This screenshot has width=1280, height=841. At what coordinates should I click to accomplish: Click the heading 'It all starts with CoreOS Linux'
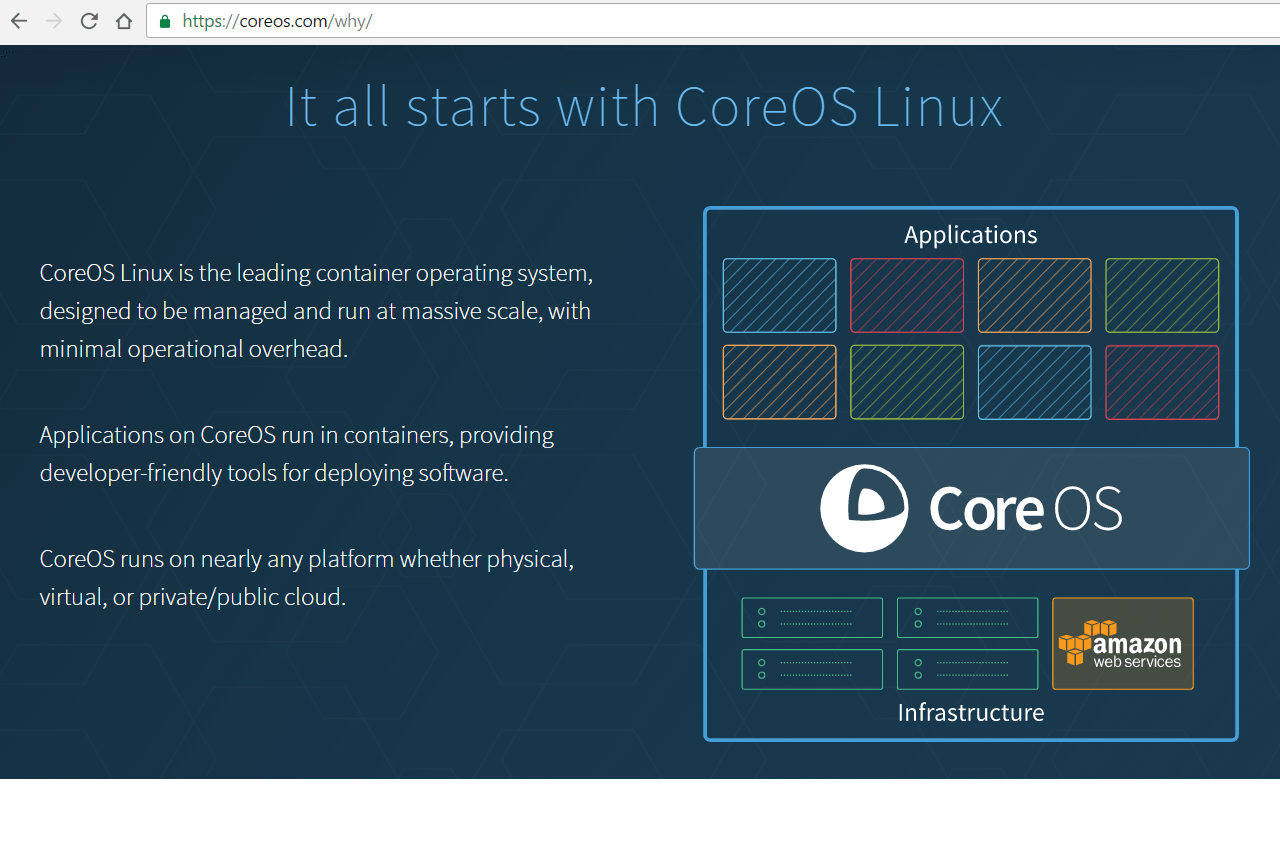click(x=643, y=107)
